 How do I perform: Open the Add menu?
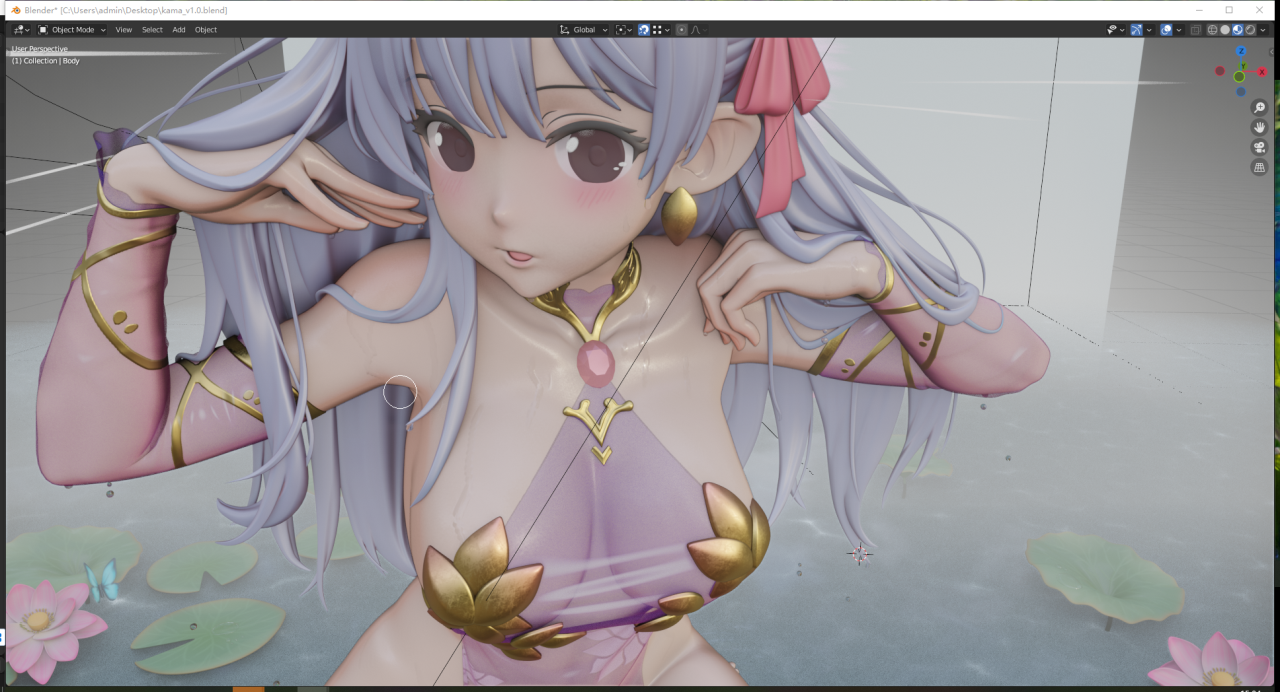pyautogui.click(x=179, y=30)
